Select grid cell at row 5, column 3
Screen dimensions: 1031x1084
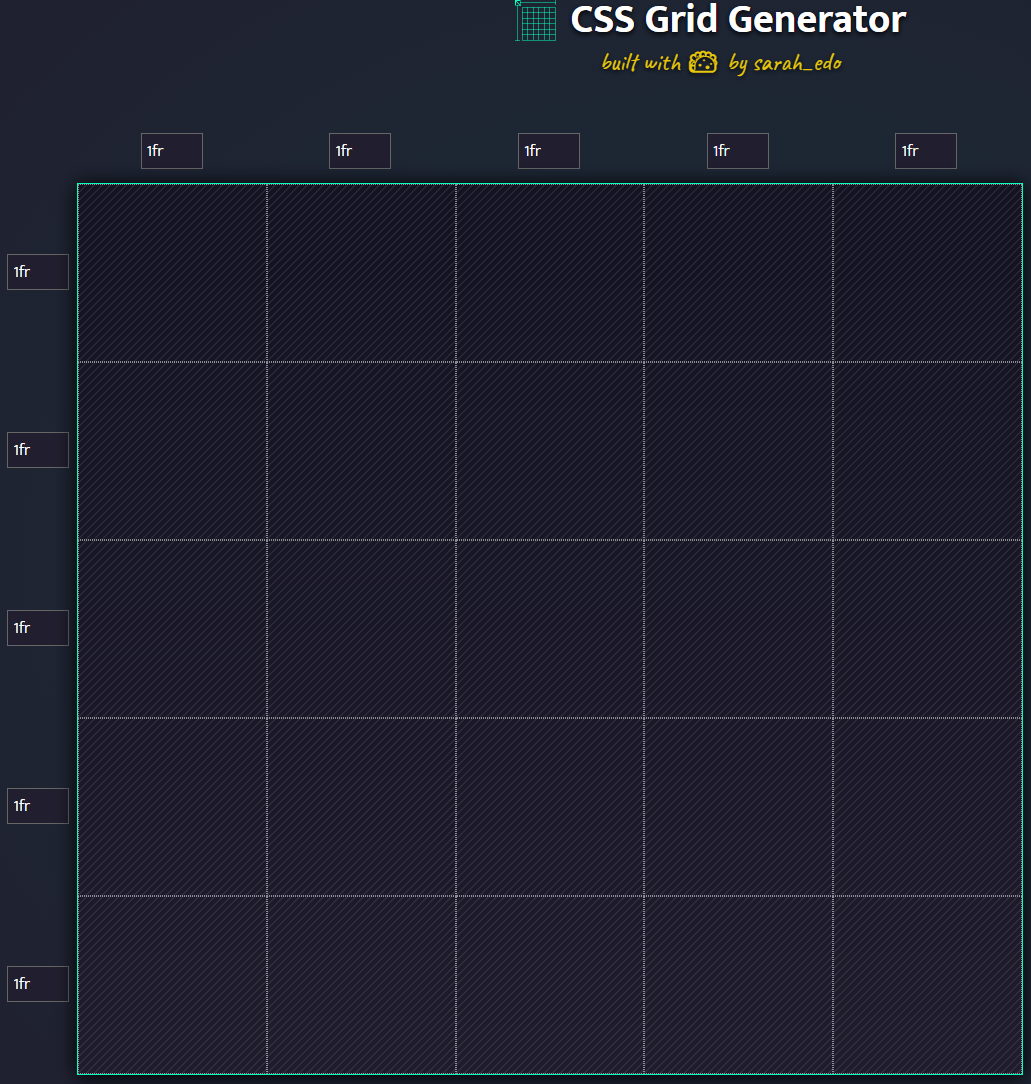coord(550,985)
